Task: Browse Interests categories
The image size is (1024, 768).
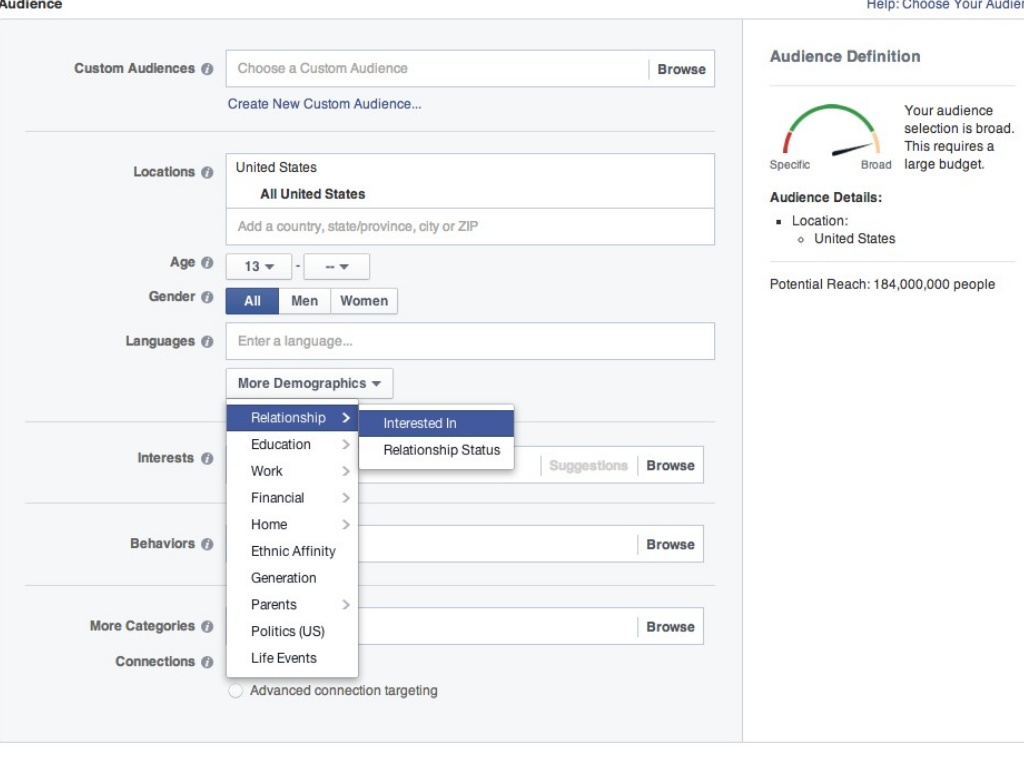Action: 670,466
